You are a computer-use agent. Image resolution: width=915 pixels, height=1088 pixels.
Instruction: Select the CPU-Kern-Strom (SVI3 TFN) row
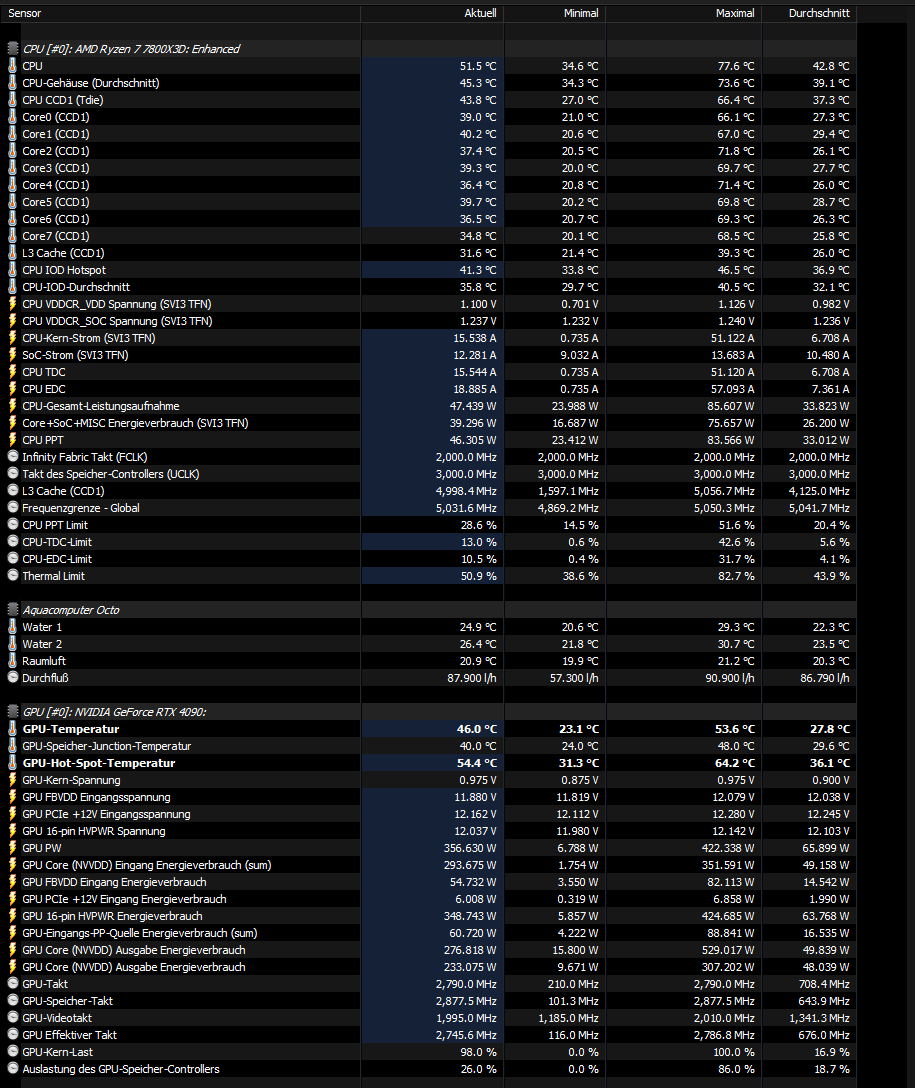click(x=429, y=338)
